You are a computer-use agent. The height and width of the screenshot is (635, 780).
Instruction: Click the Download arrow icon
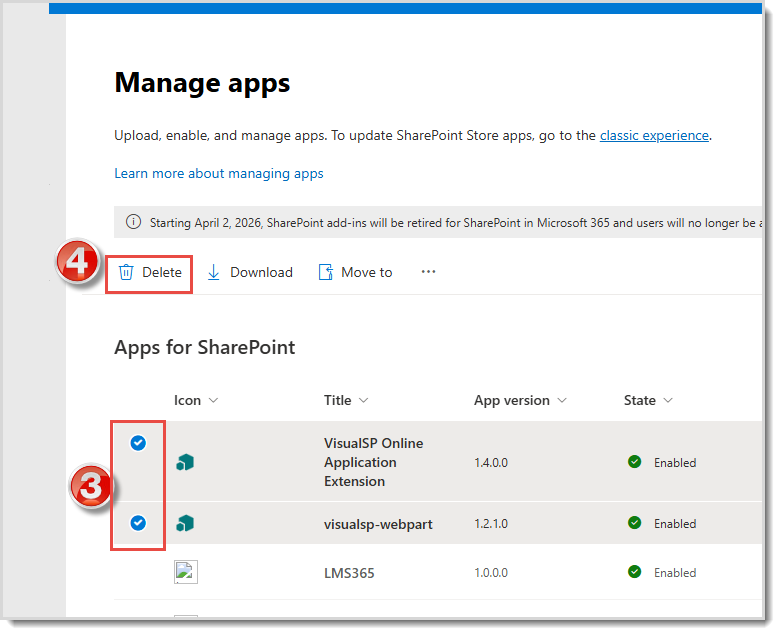[x=214, y=272]
